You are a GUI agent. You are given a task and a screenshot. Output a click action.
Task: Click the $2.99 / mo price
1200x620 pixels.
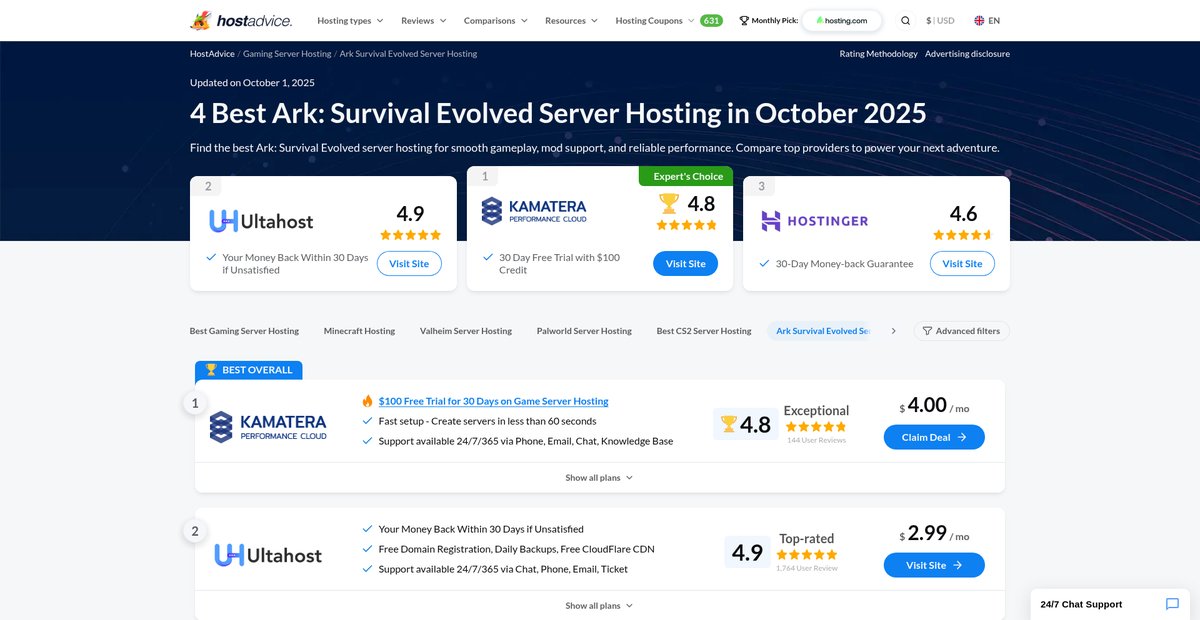pyautogui.click(x=934, y=534)
